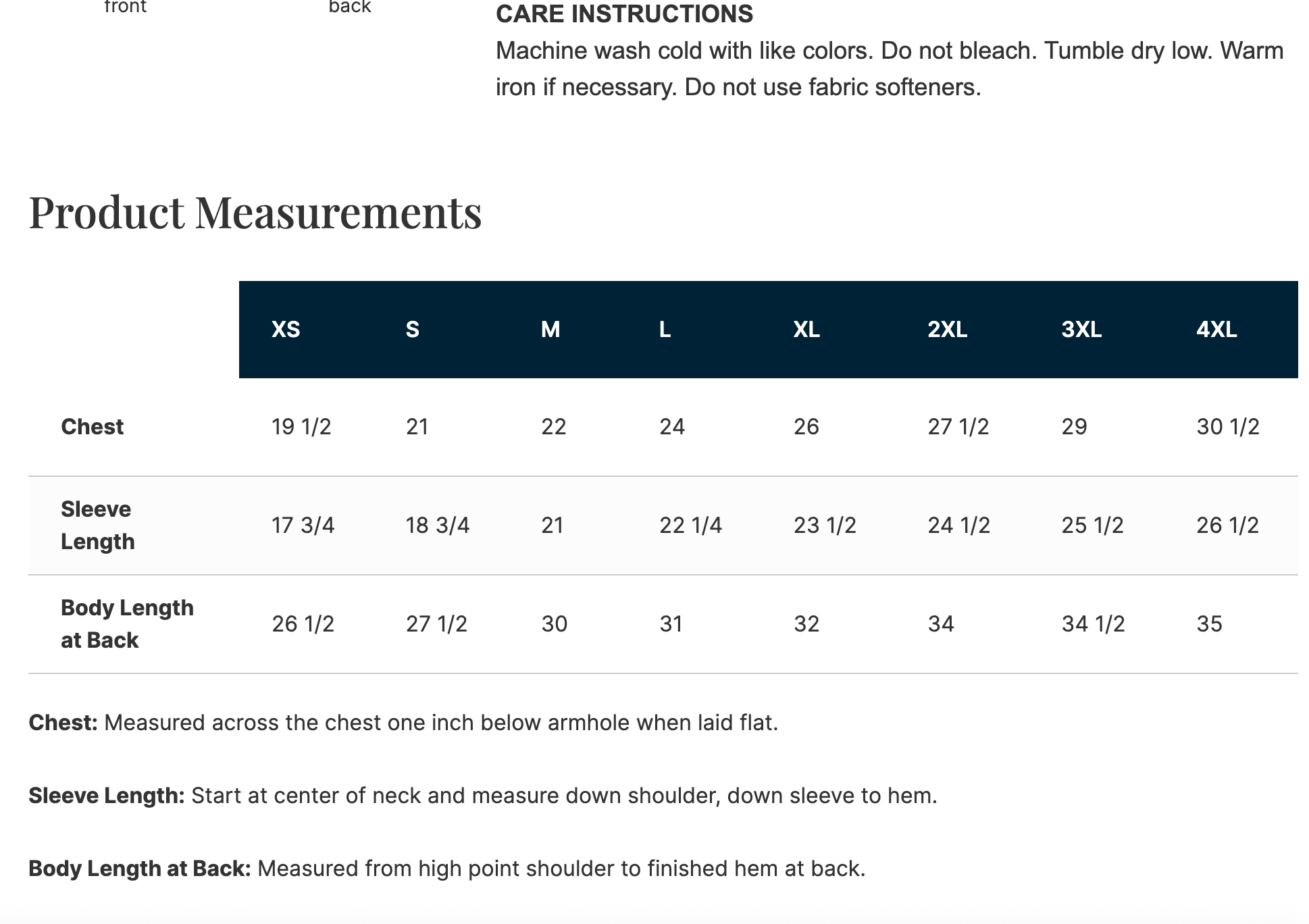The height and width of the screenshot is (924, 1309).
Task: Click the Chest row label in table
Action: click(92, 427)
